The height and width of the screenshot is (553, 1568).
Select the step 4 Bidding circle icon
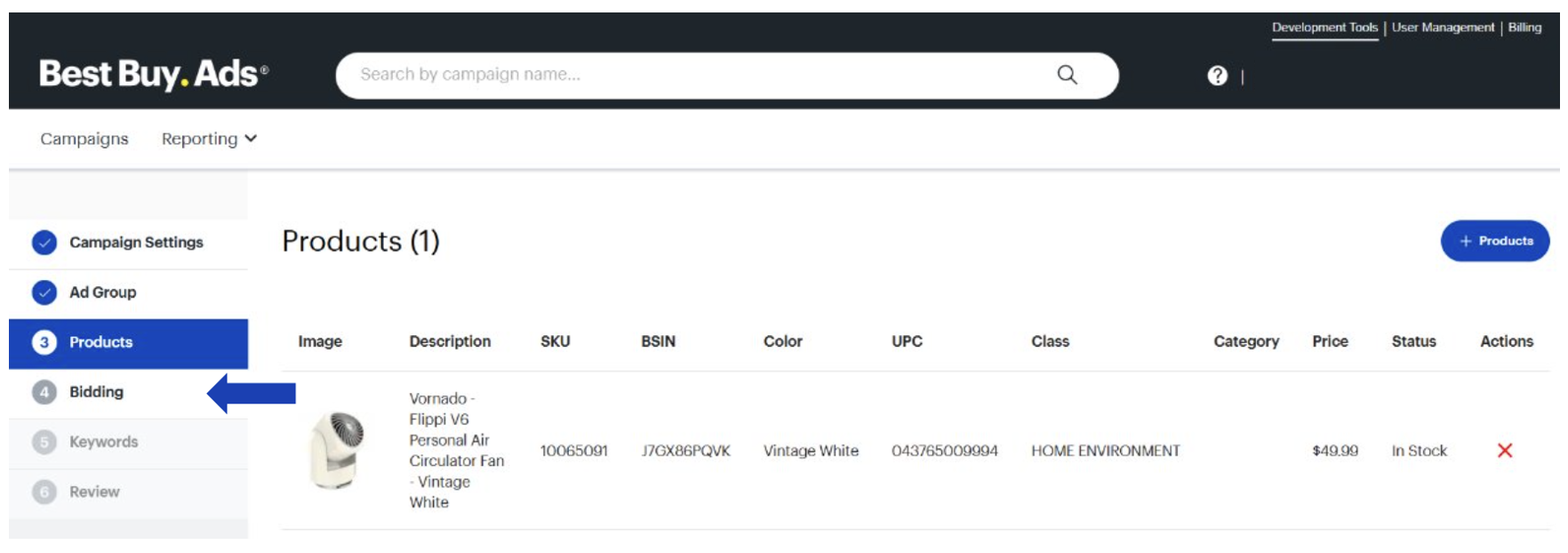44,392
